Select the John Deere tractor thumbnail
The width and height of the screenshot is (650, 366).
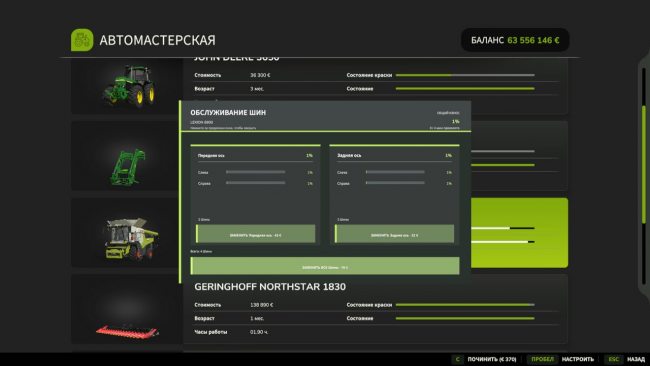127,85
